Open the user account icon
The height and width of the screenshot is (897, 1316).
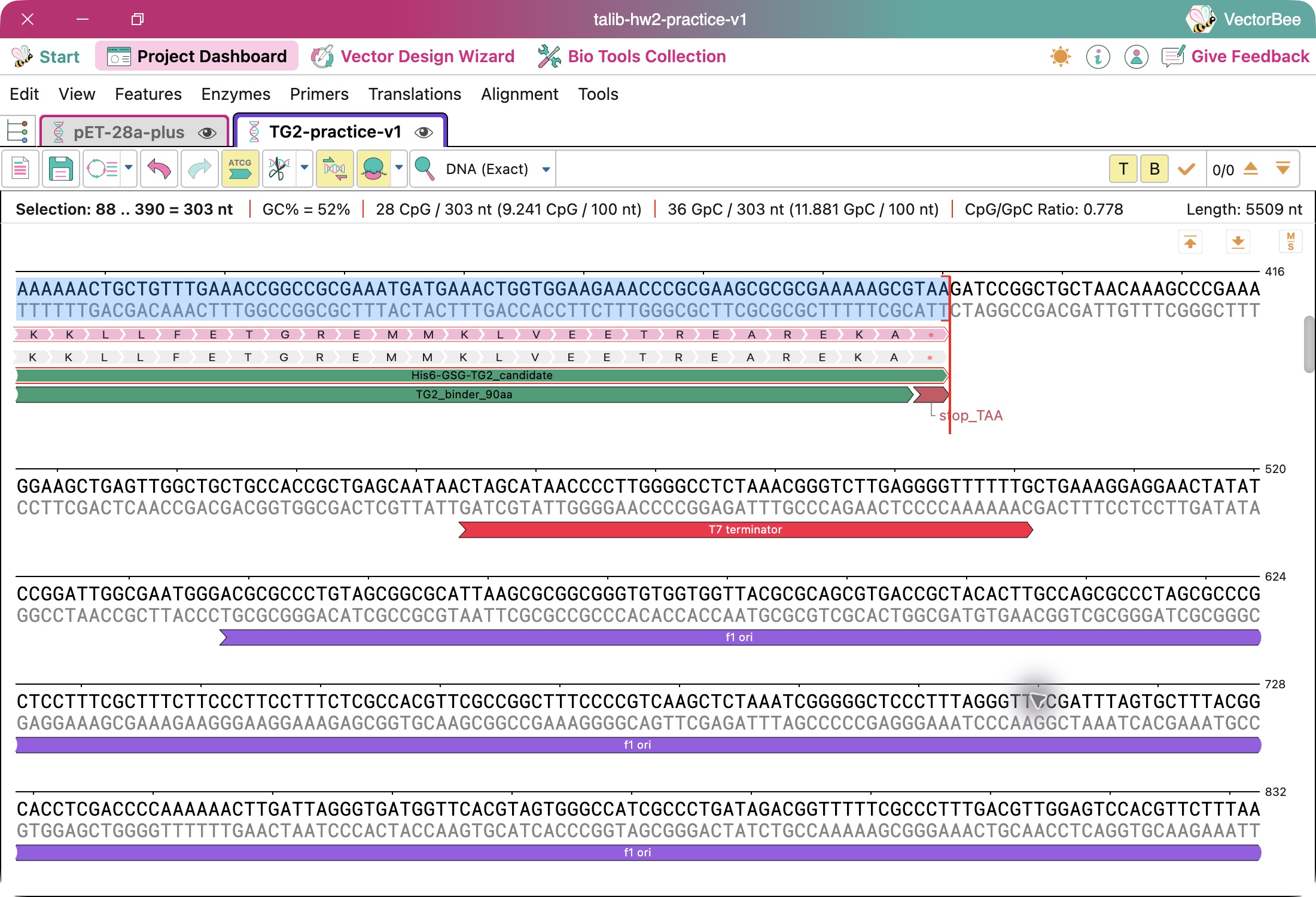click(1136, 57)
